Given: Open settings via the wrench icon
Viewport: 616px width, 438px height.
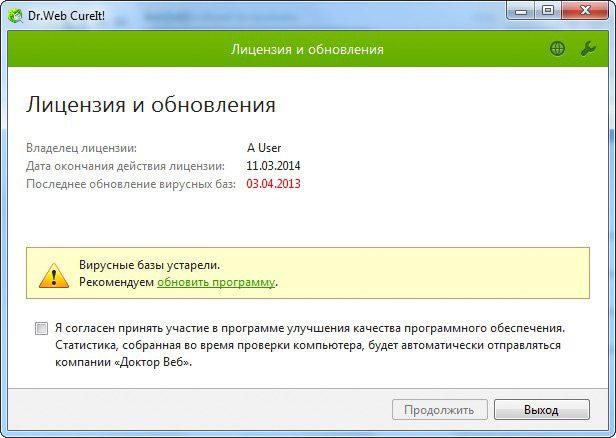Looking at the screenshot, I should click(x=588, y=49).
